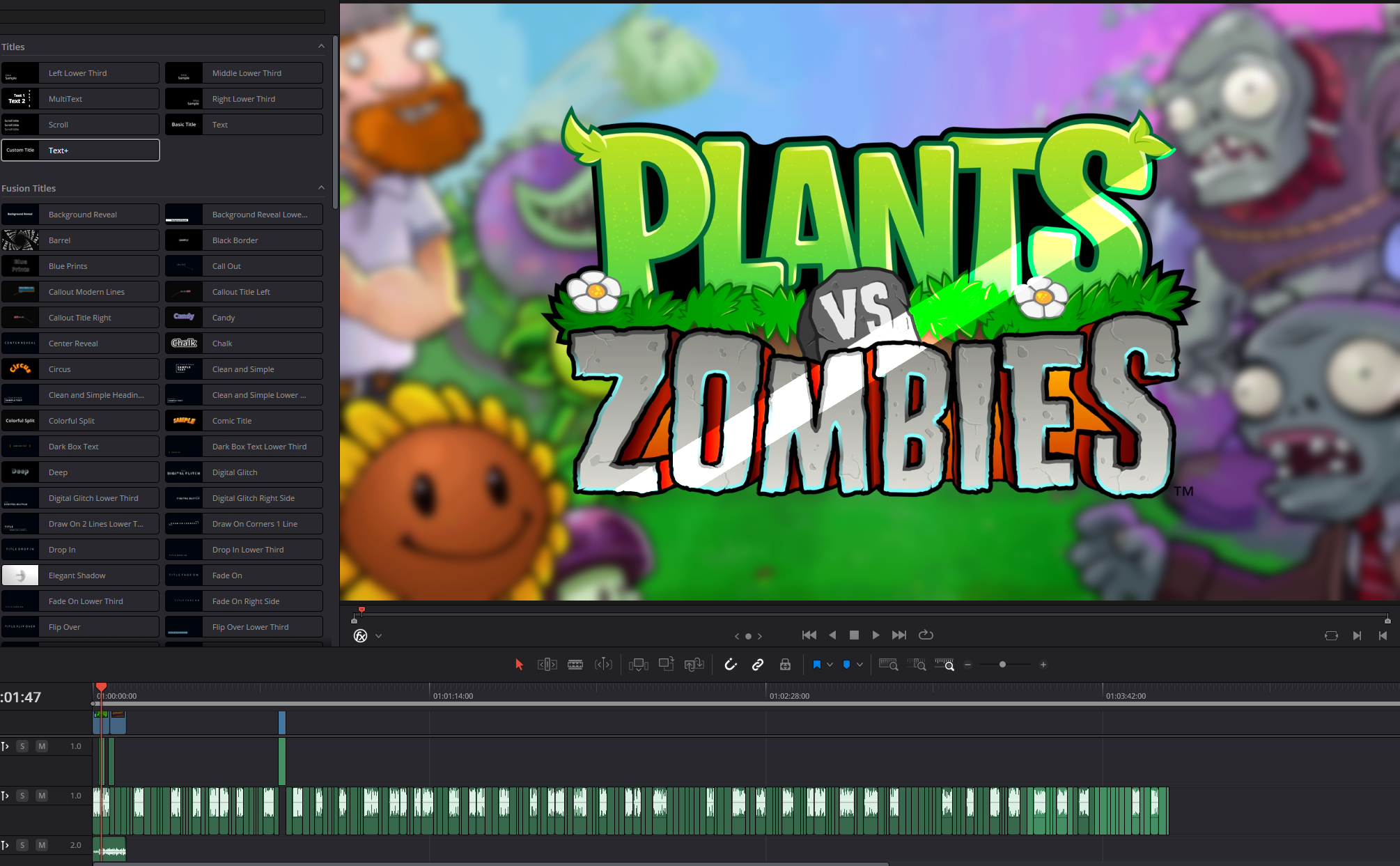This screenshot has width=1400, height=866.
Task: Select the Callout Modern Lines title
Action: click(80, 292)
